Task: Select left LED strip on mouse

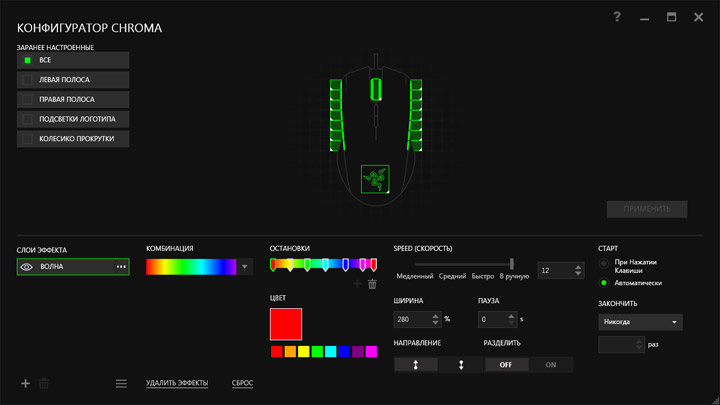Action: click(x=337, y=115)
